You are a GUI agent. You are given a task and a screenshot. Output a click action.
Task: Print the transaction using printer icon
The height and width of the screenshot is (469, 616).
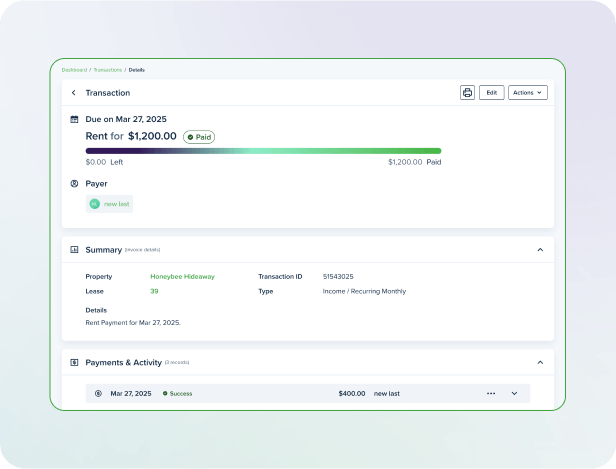click(x=467, y=92)
